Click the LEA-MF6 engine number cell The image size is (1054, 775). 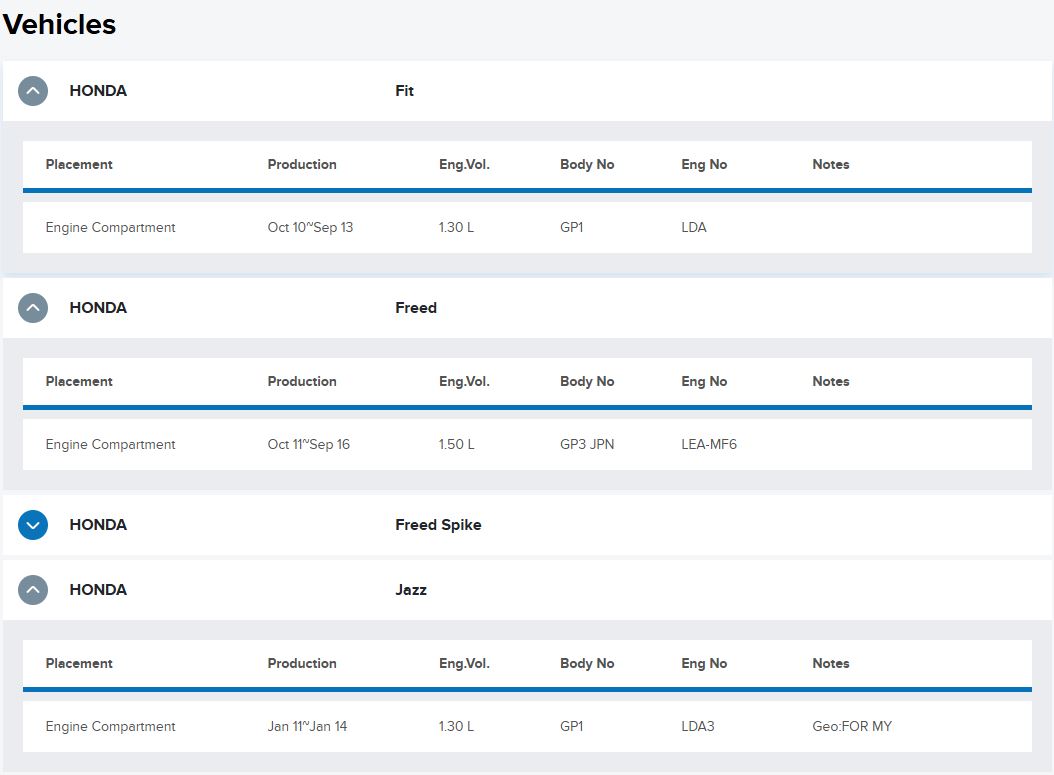point(709,444)
